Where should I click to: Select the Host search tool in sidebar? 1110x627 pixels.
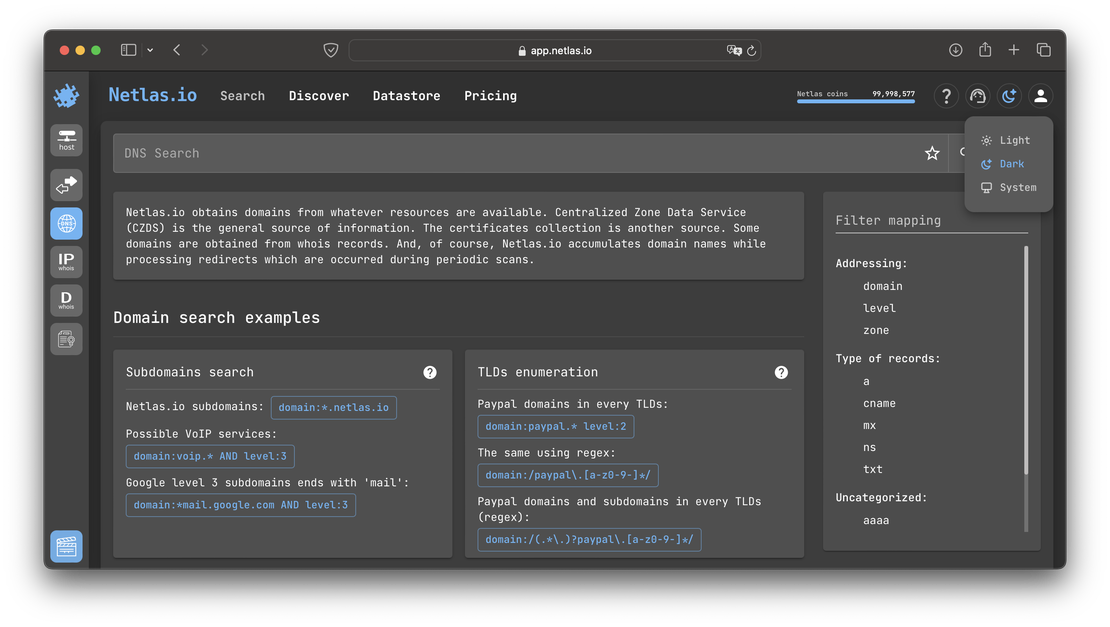[66, 140]
